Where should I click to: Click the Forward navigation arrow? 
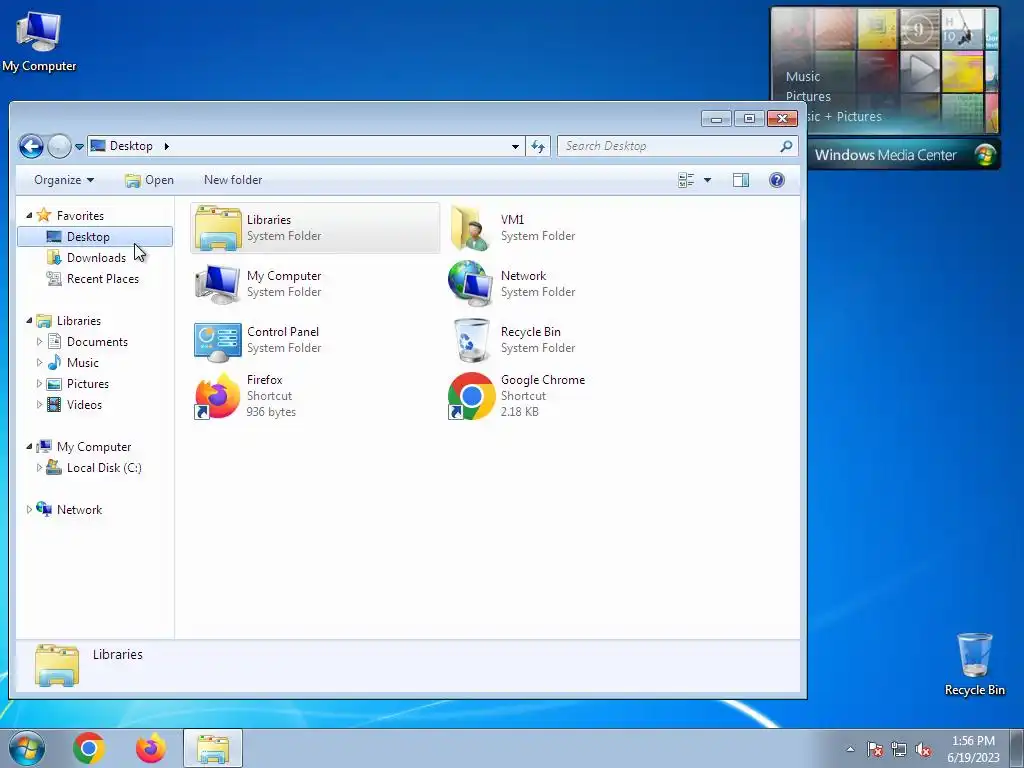[59, 146]
